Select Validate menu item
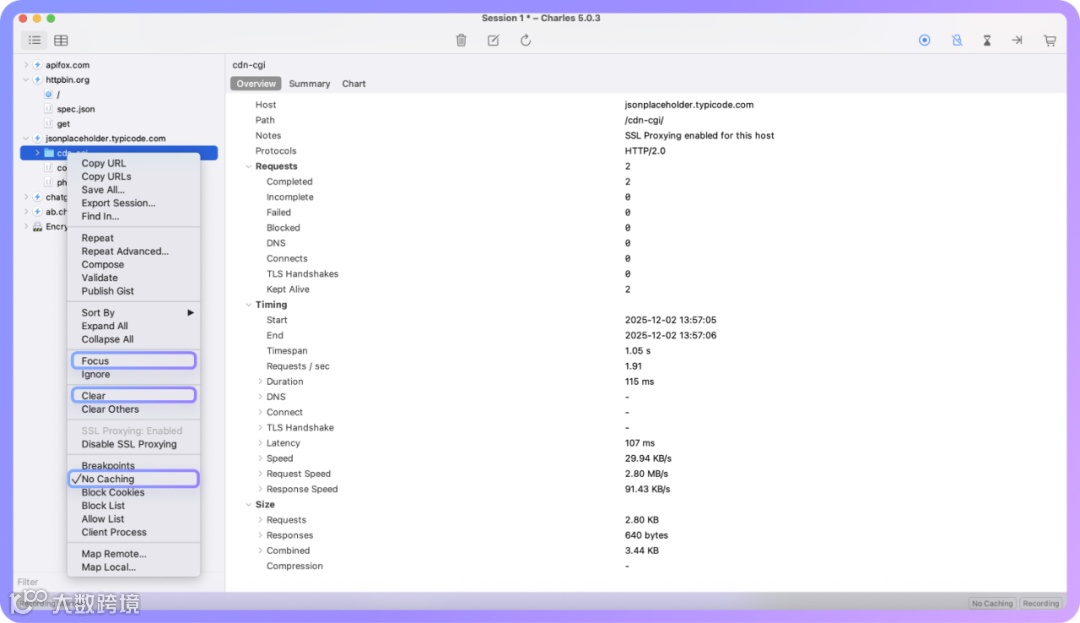 [x=134, y=278]
